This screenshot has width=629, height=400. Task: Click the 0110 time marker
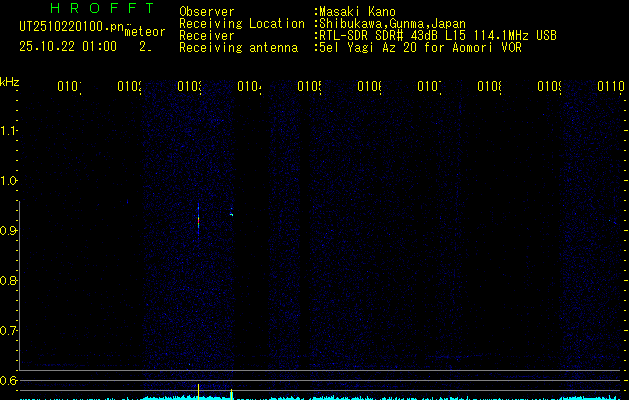click(611, 86)
